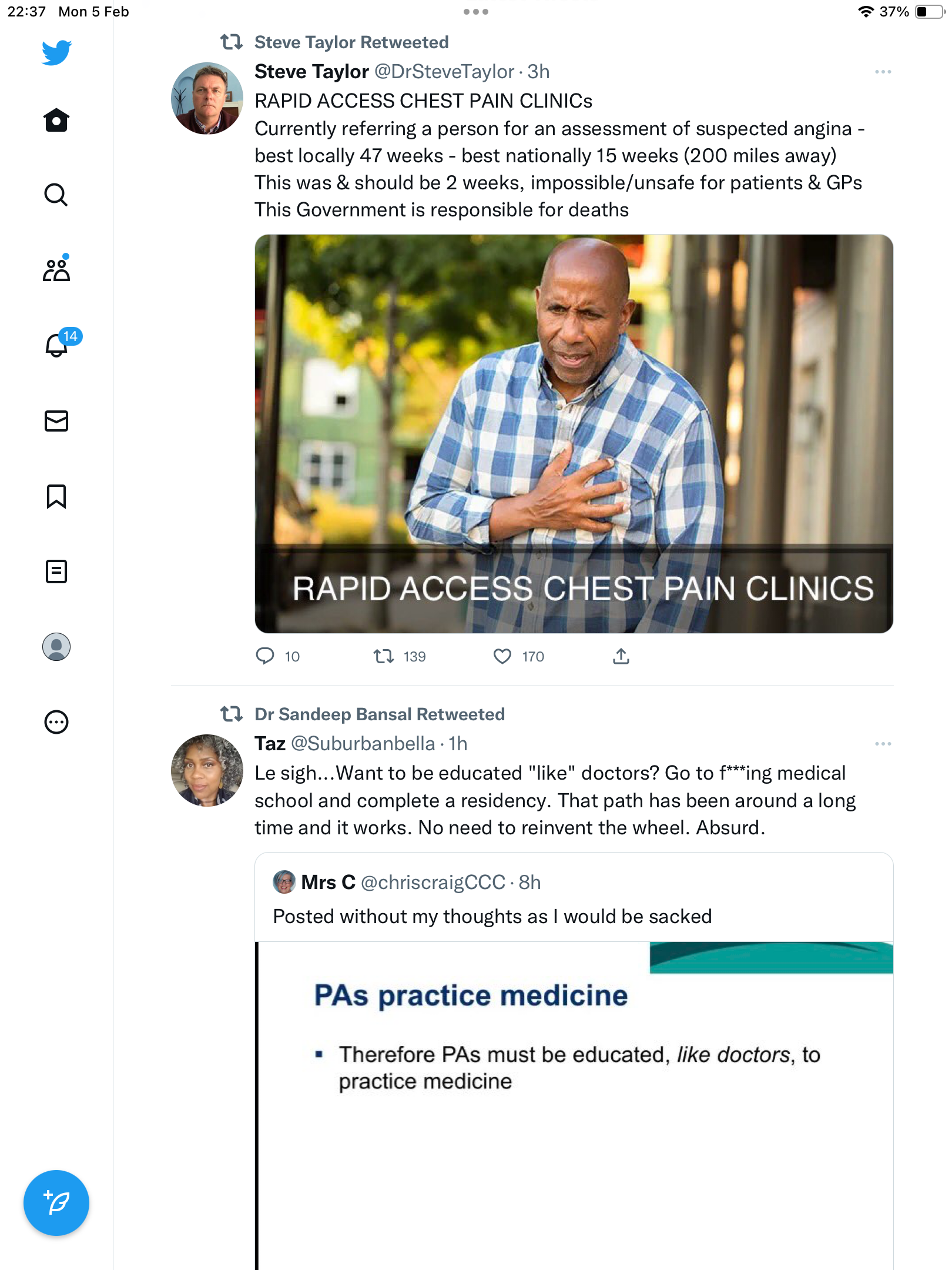The image size is (952, 1270).
Task: Open Lists icon in sidebar
Action: pyautogui.click(x=56, y=571)
